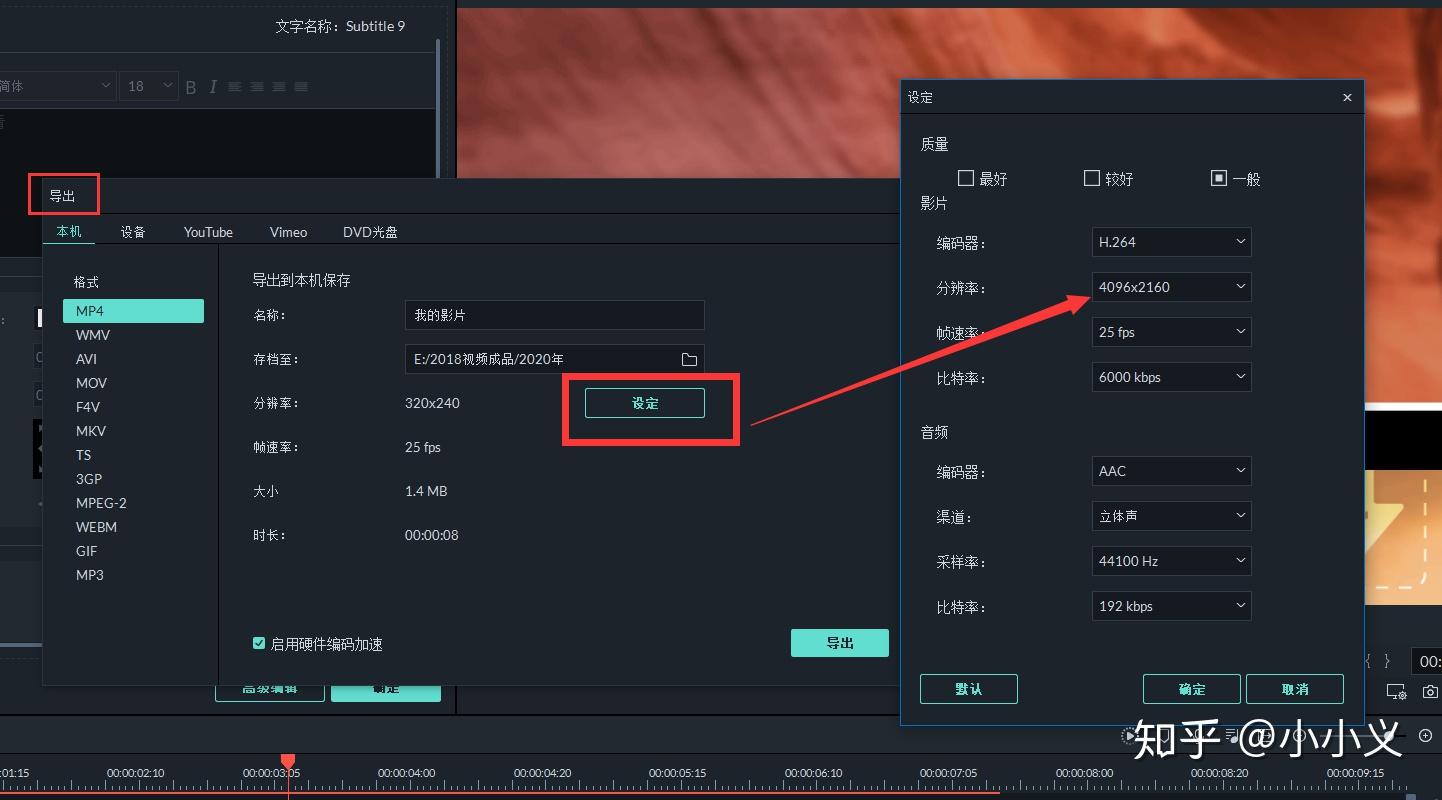
Task: Select the 较好 quality option
Action: pyautogui.click(x=1092, y=178)
